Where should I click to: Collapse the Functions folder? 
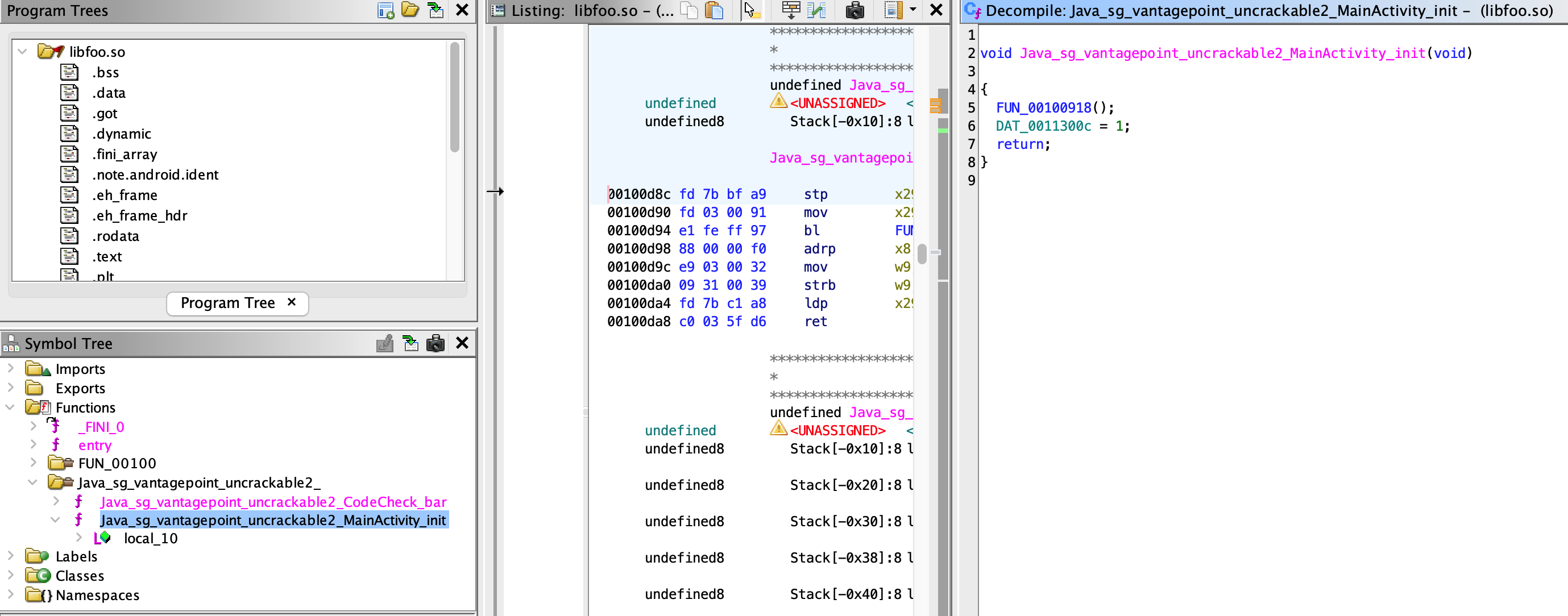10,407
